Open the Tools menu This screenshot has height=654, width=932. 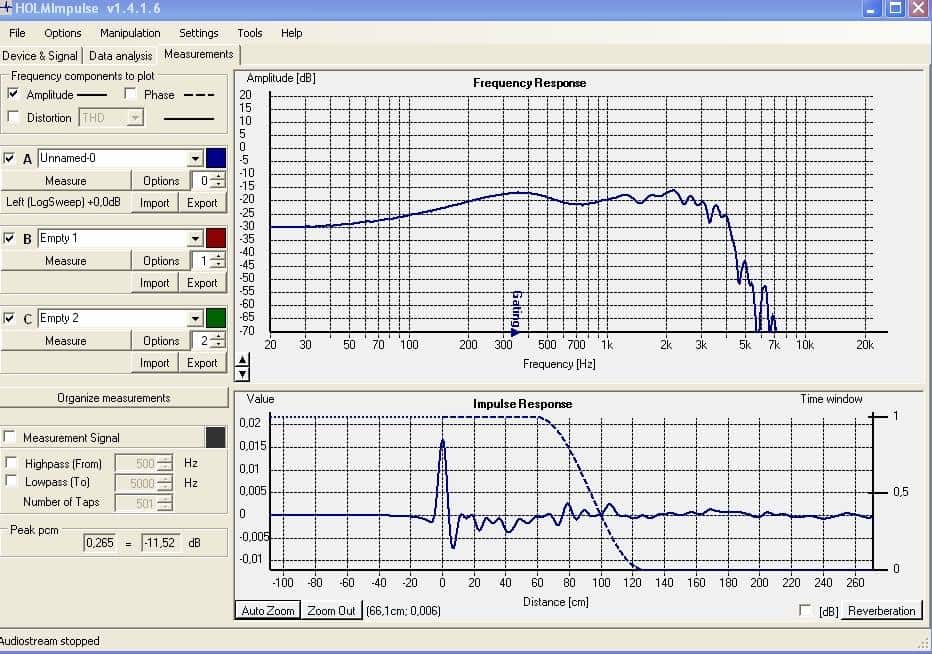pos(250,33)
